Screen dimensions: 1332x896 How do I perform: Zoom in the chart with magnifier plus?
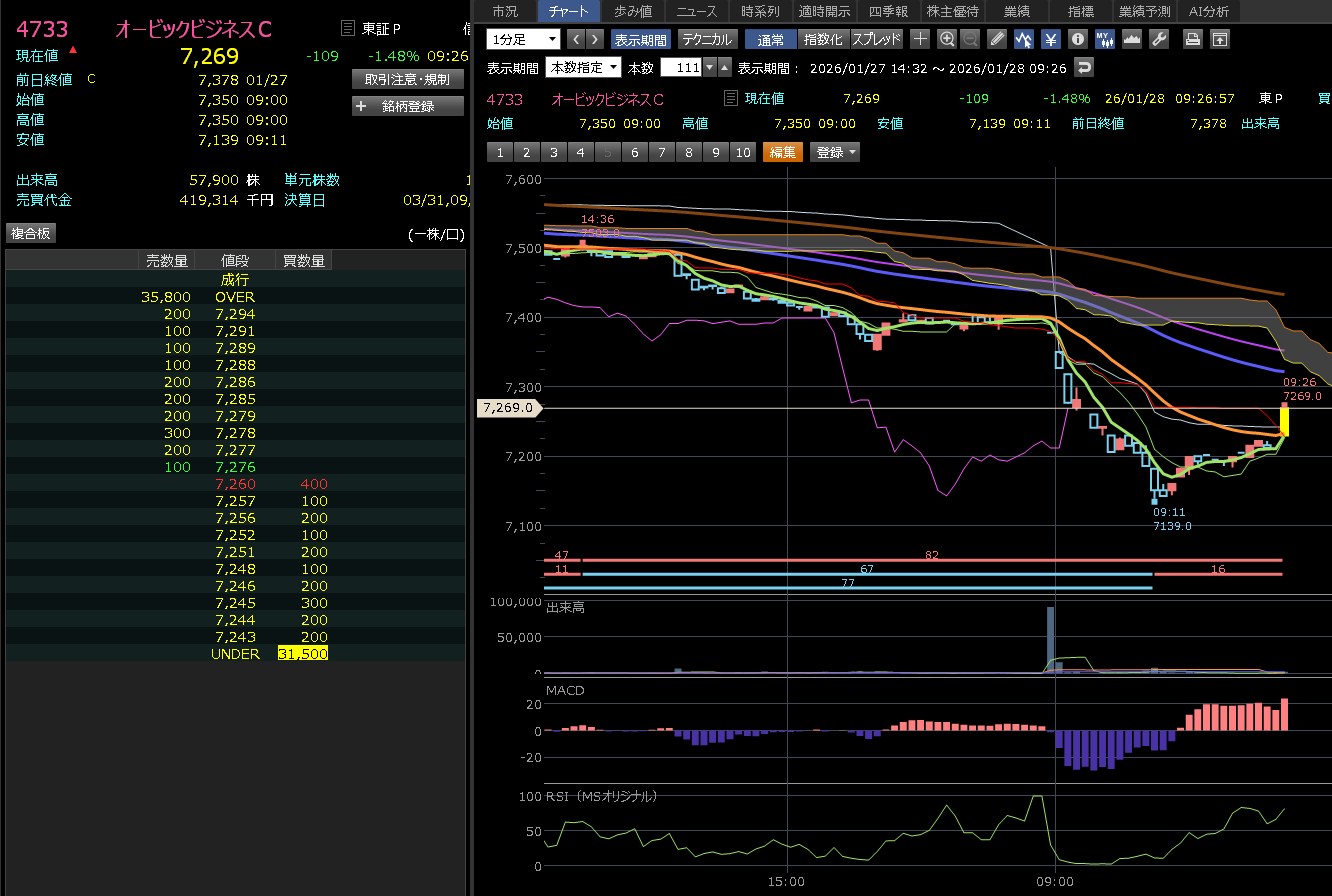947,39
